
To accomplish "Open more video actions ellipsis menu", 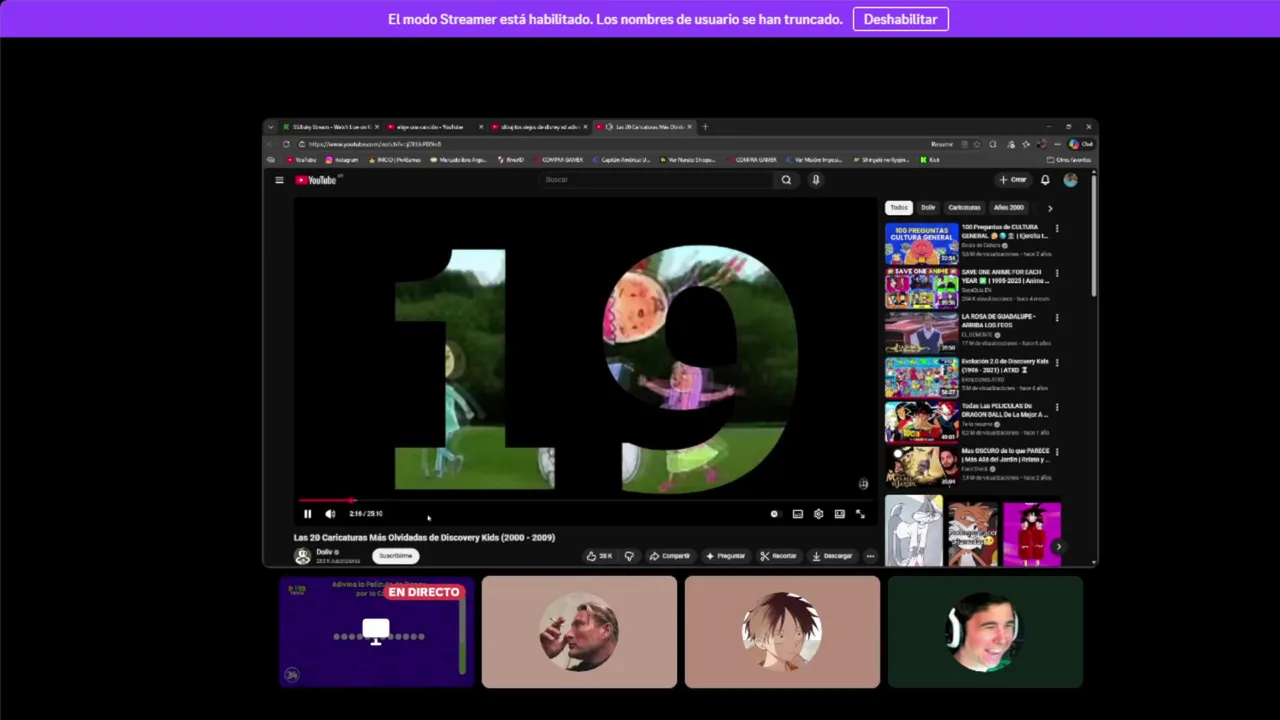I will point(870,556).
